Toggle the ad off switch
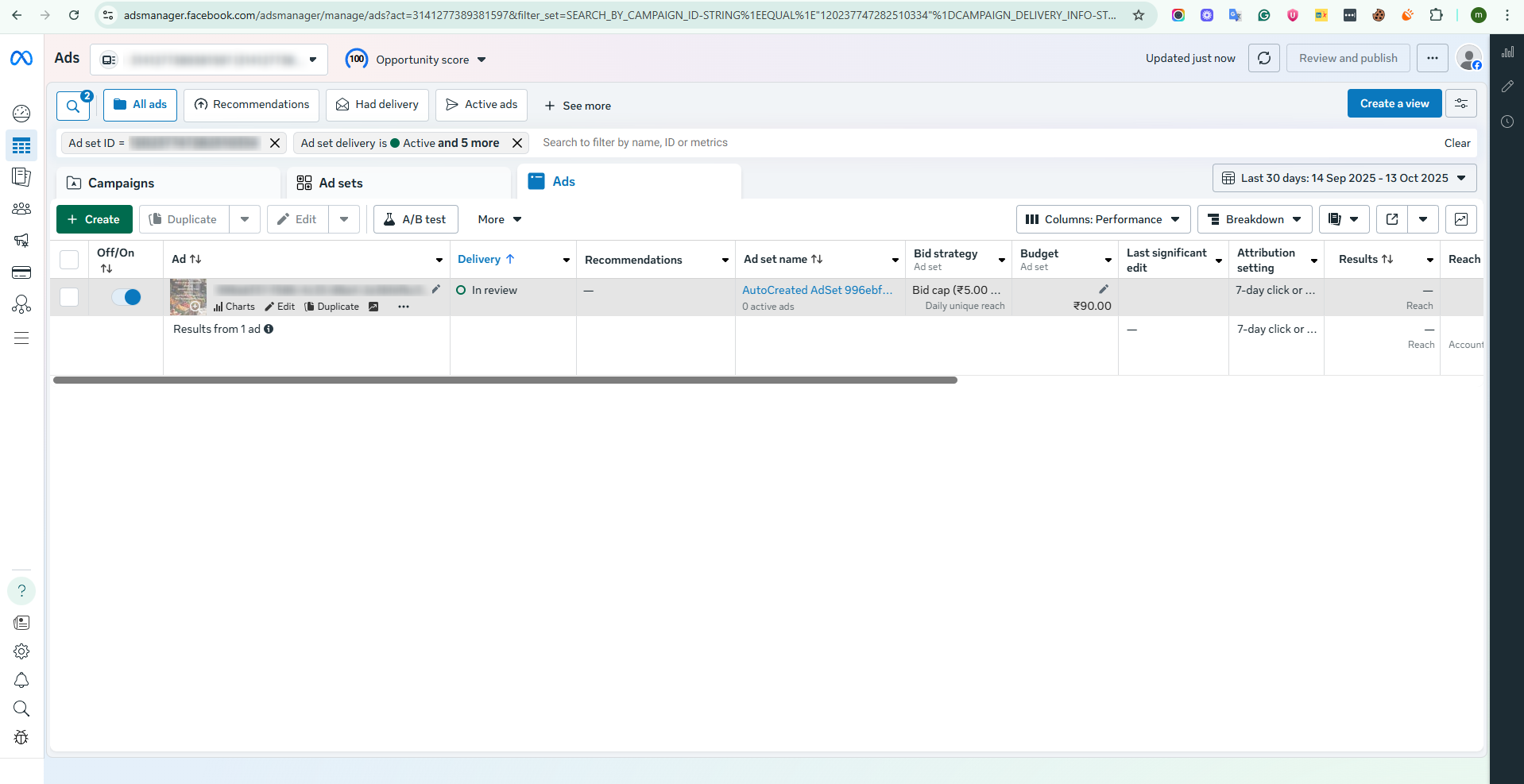The image size is (1524, 784). [x=126, y=297]
